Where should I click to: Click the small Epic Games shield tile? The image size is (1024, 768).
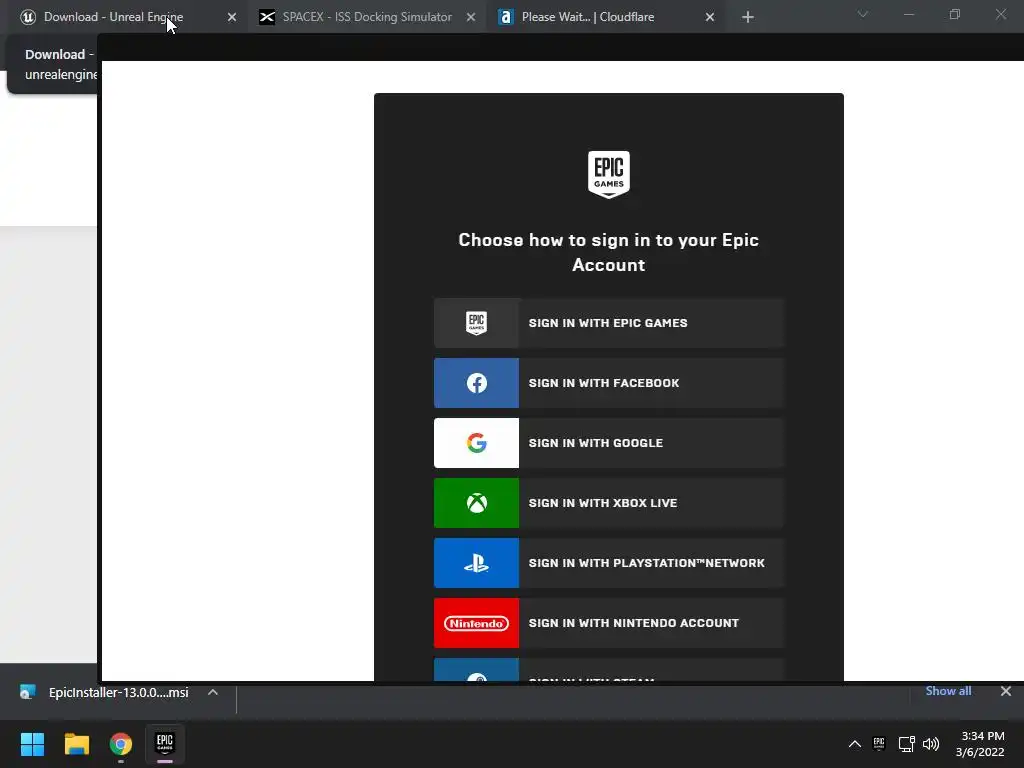point(477,323)
